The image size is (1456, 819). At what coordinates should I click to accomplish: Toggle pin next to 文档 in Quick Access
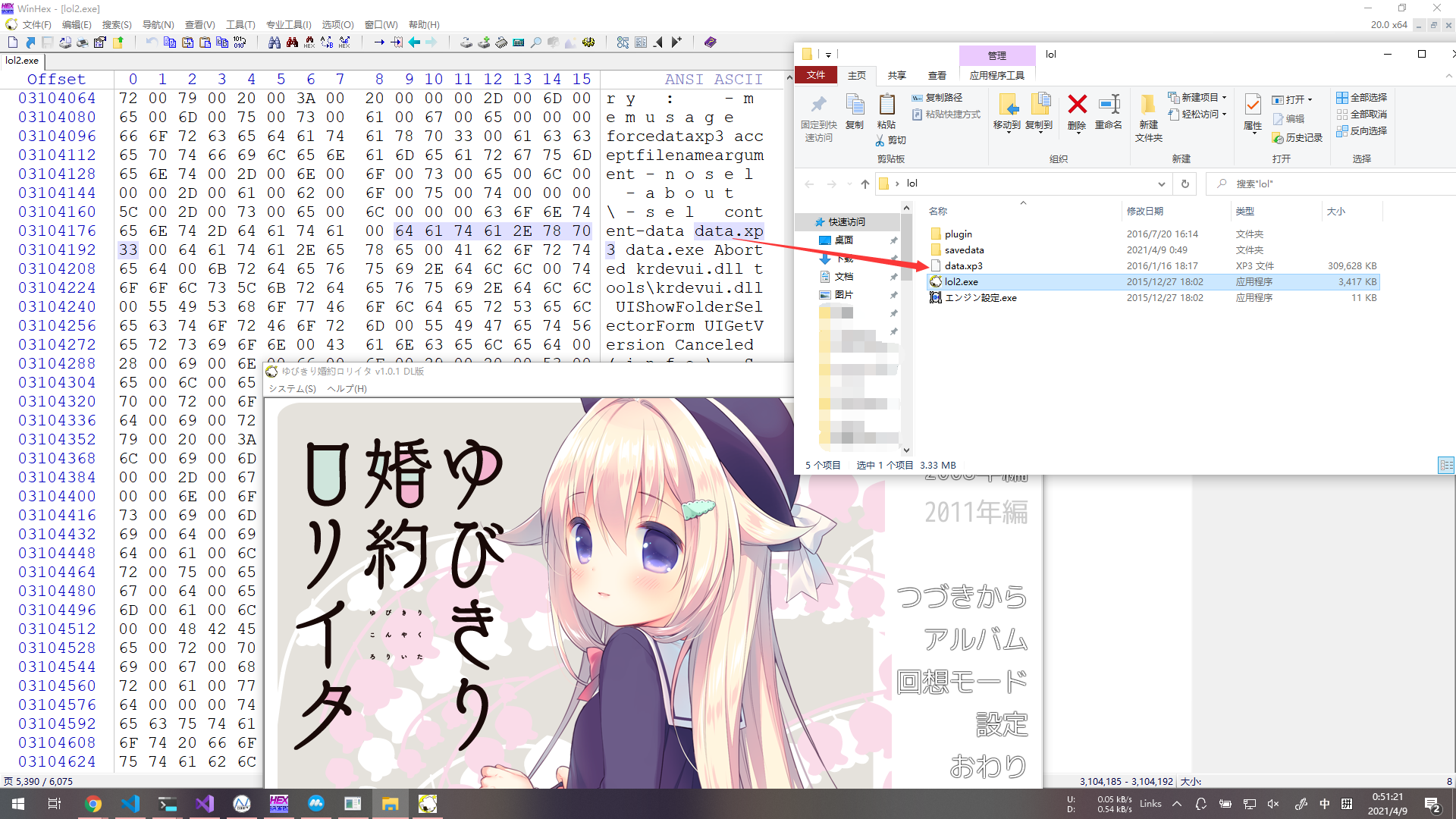point(893,277)
